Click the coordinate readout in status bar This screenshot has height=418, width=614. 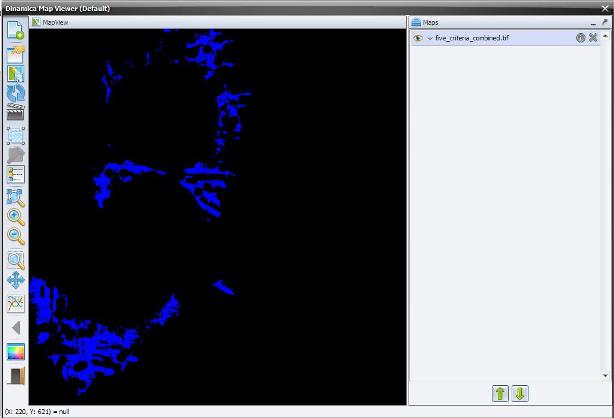click(37, 412)
